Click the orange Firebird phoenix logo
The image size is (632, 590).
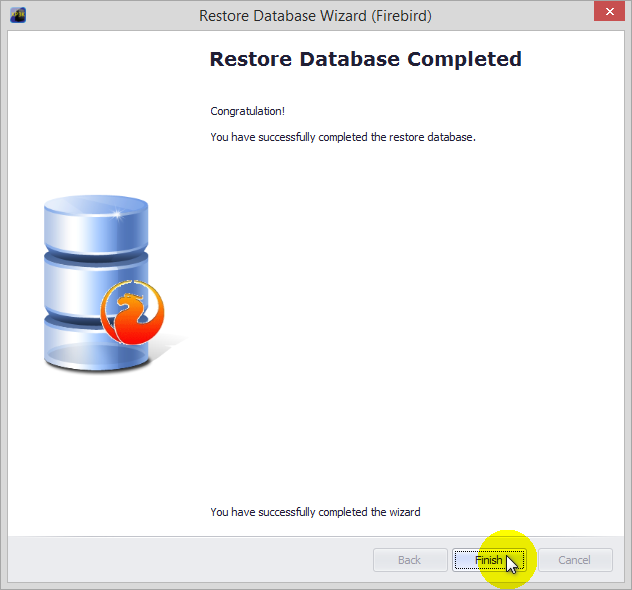[x=131, y=312]
